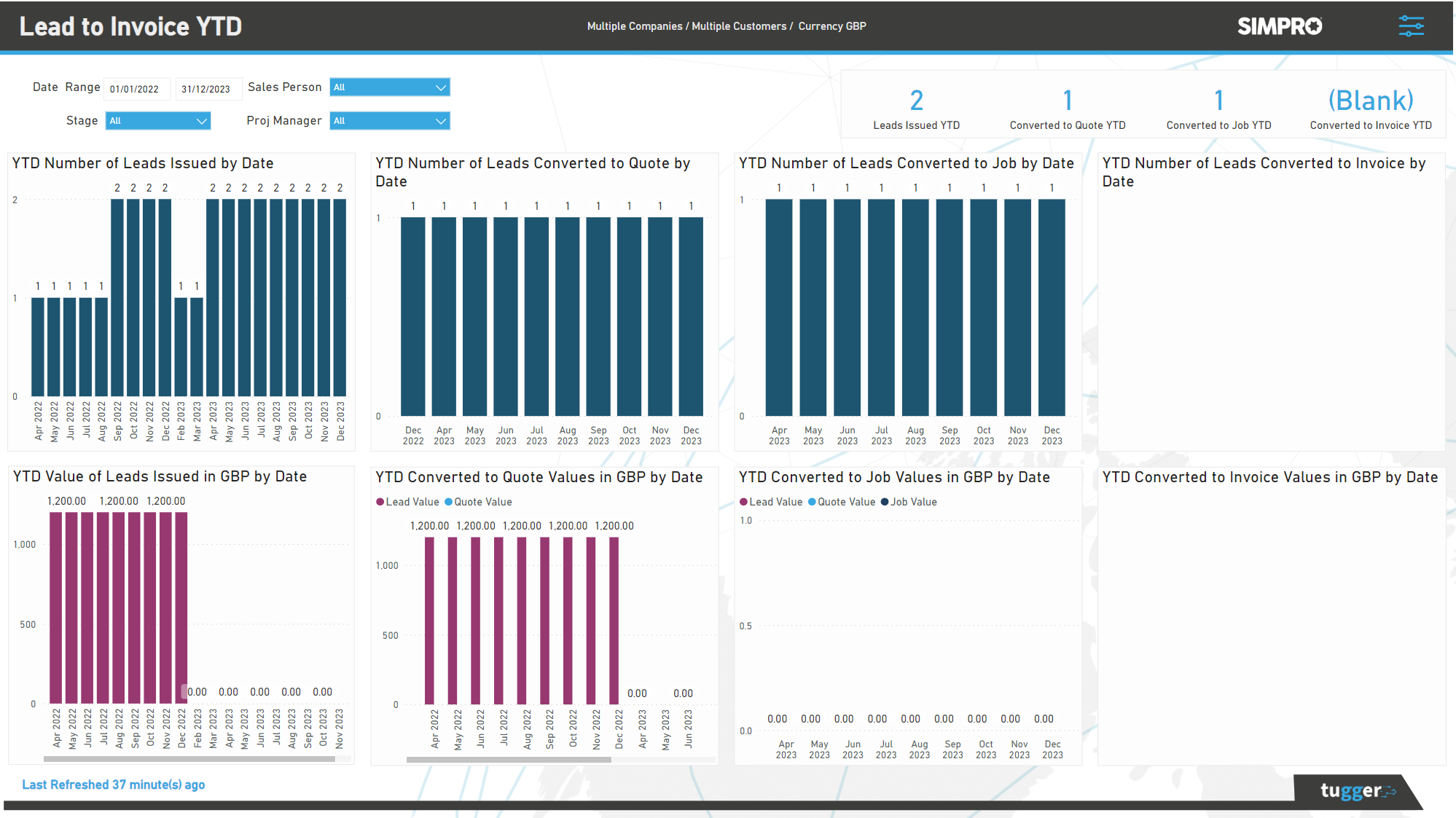This screenshot has height=818, width=1456.
Task: Click the Last Refreshed status link
Action: tap(113, 784)
